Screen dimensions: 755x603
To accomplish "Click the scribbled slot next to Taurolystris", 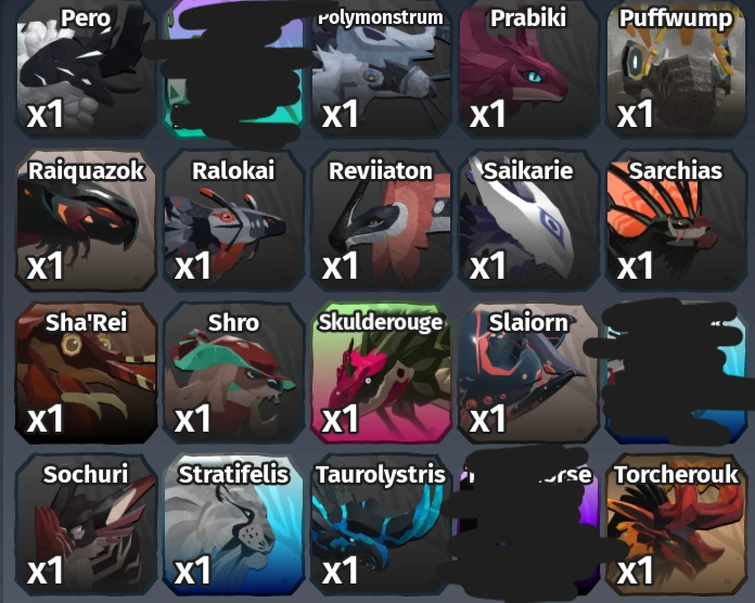I will [528, 524].
